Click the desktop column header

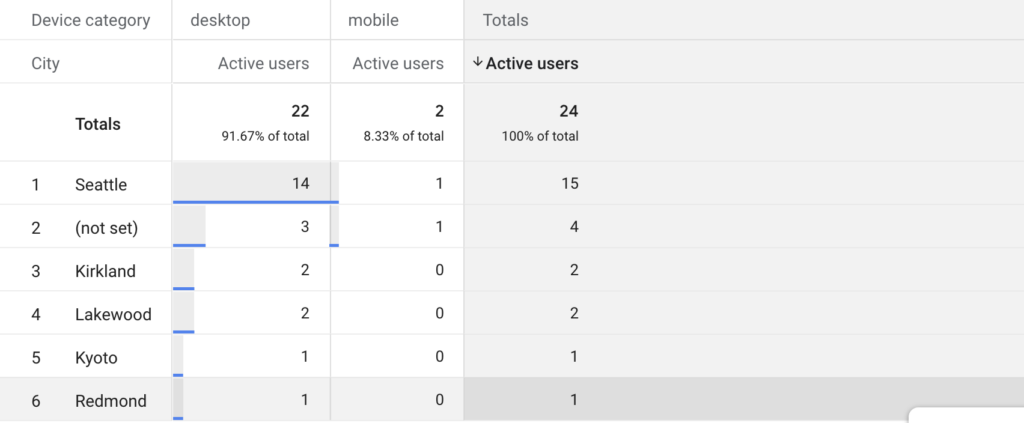pos(220,20)
